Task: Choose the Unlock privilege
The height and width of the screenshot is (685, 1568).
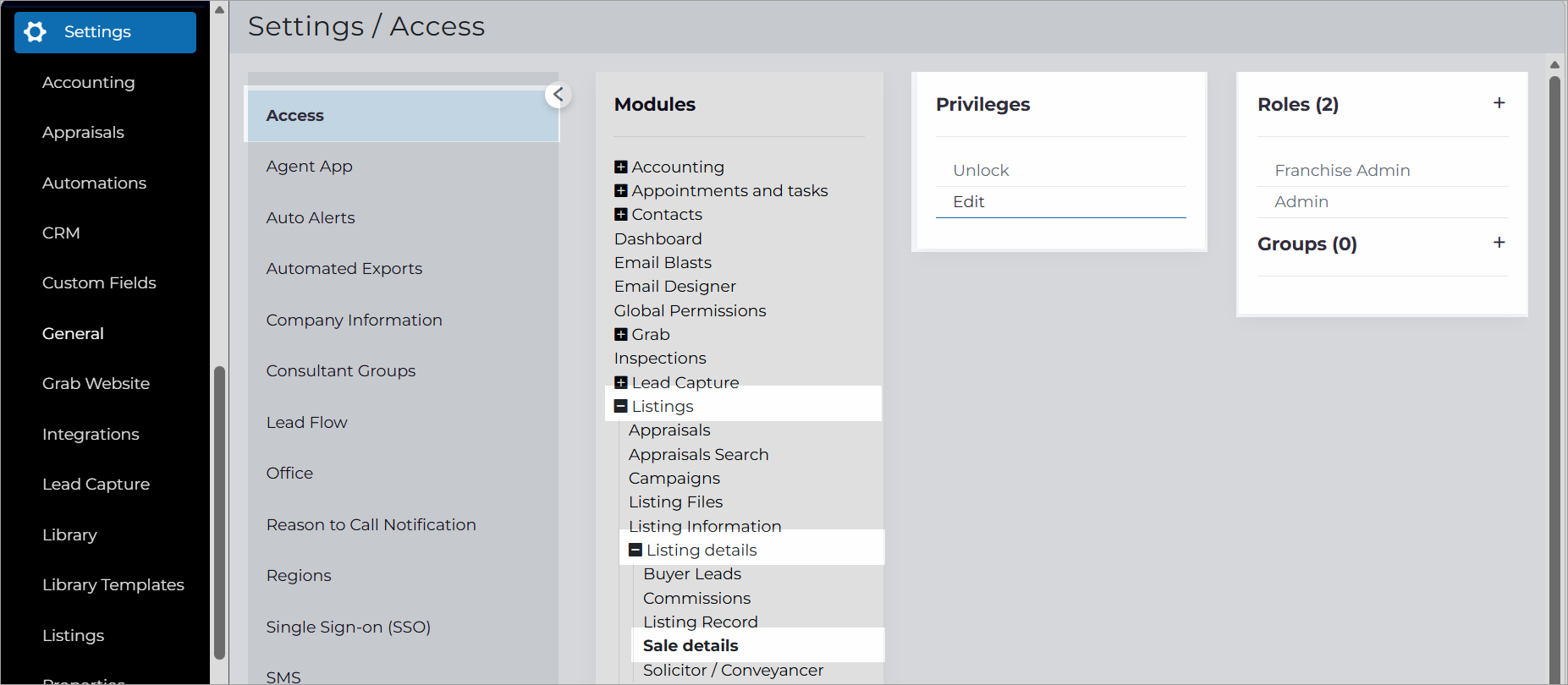Action: click(x=1061, y=170)
